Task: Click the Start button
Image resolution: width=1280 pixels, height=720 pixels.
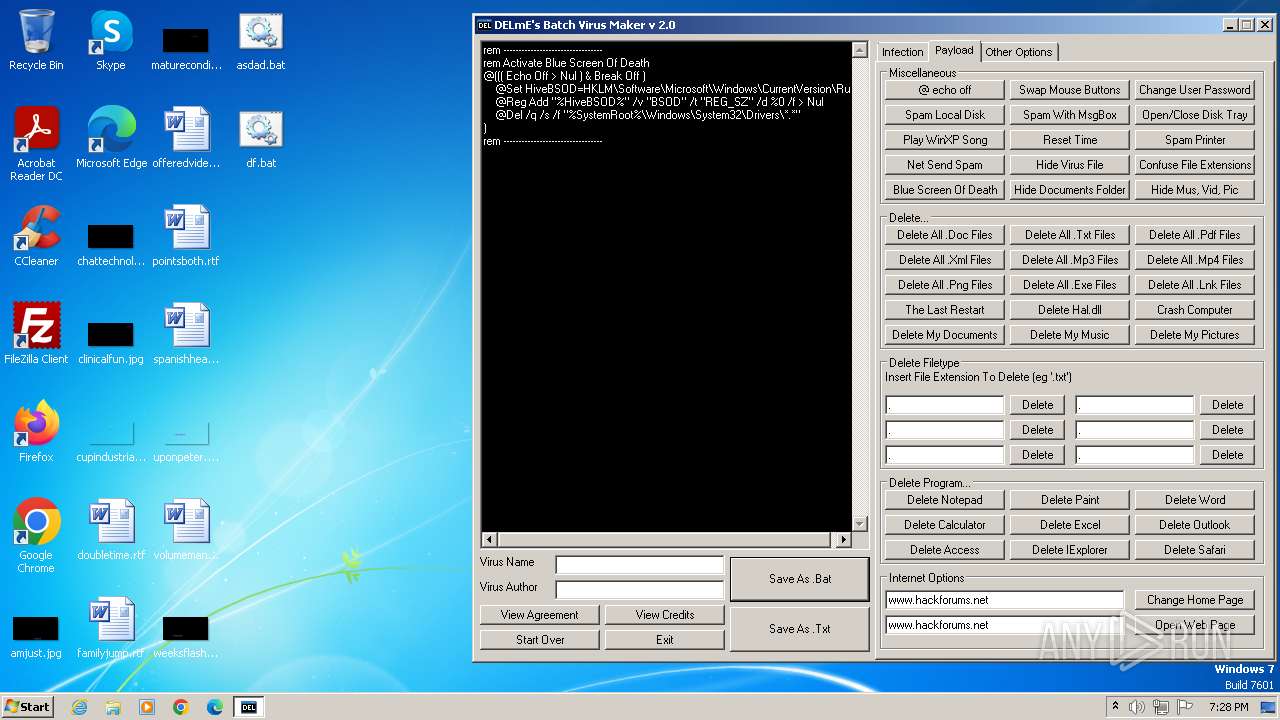Action: pos(27,707)
